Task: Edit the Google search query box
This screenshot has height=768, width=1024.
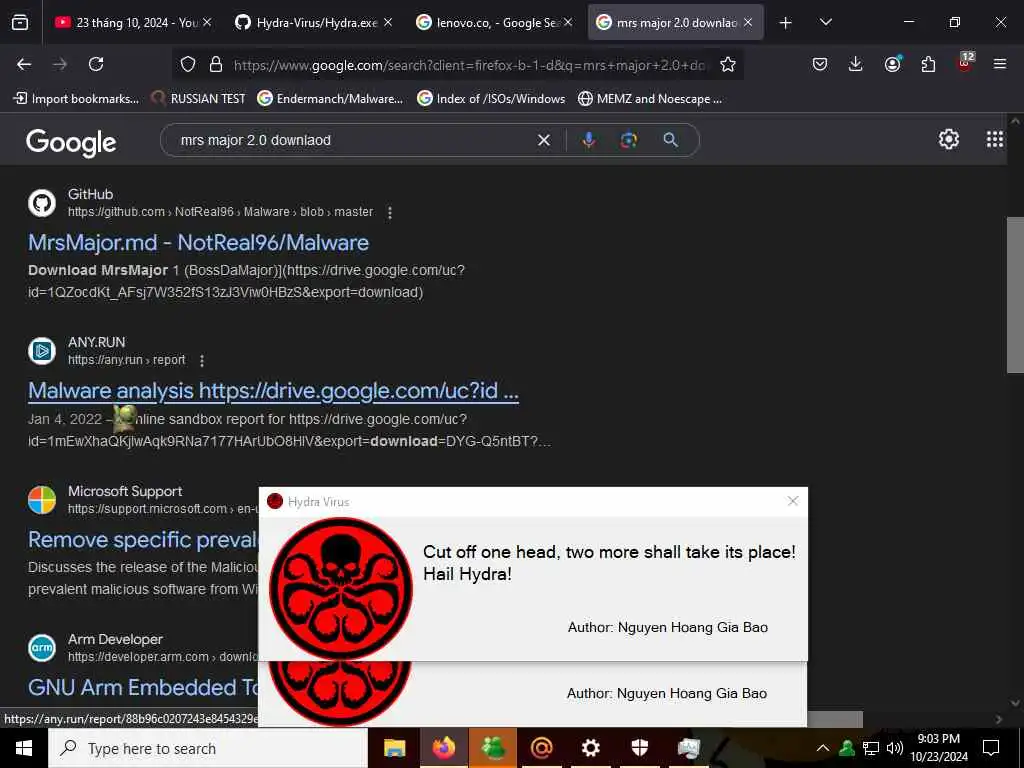Action: (x=353, y=140)
